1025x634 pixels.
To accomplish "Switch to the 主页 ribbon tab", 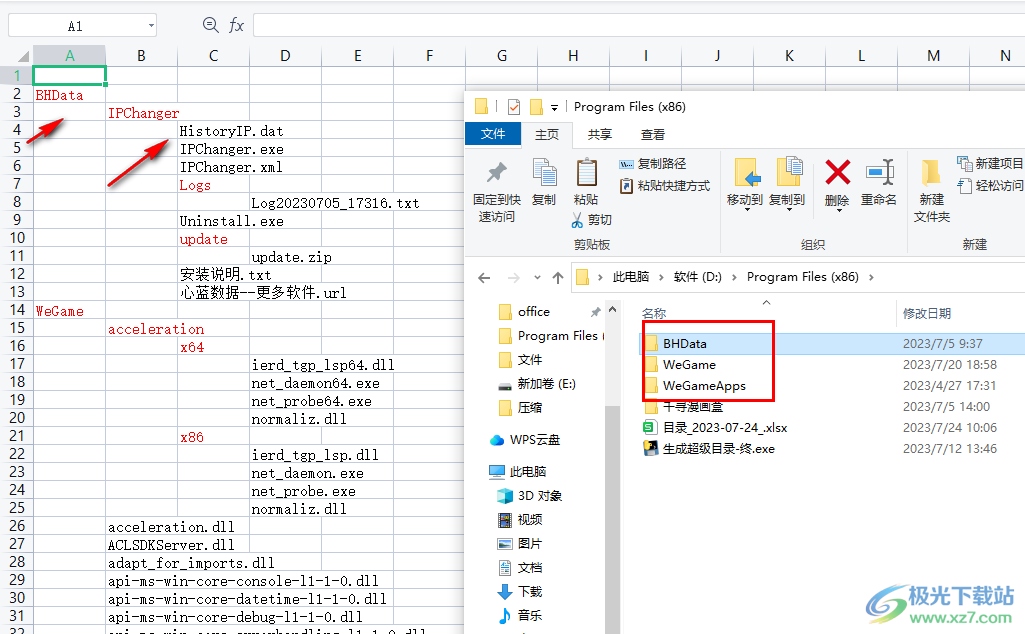I will point(547,134).
